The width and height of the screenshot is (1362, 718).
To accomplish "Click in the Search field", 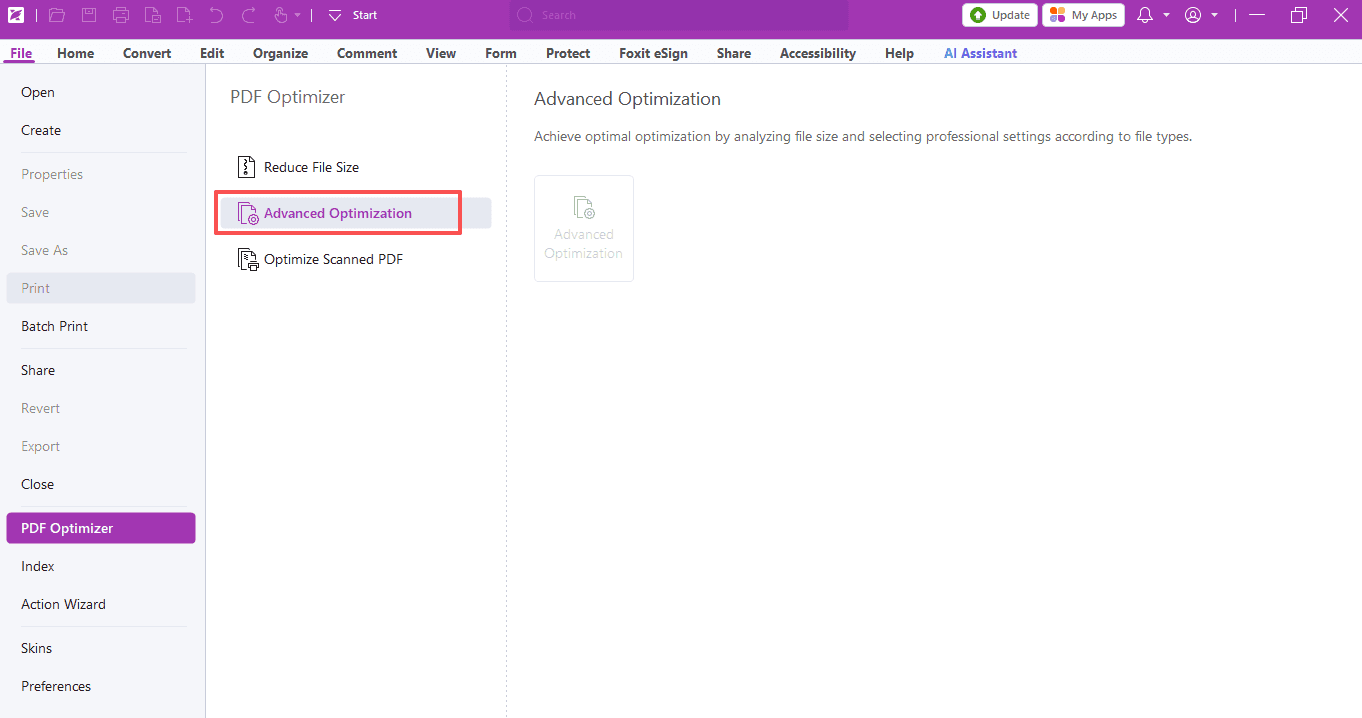I will pos(679,15).
